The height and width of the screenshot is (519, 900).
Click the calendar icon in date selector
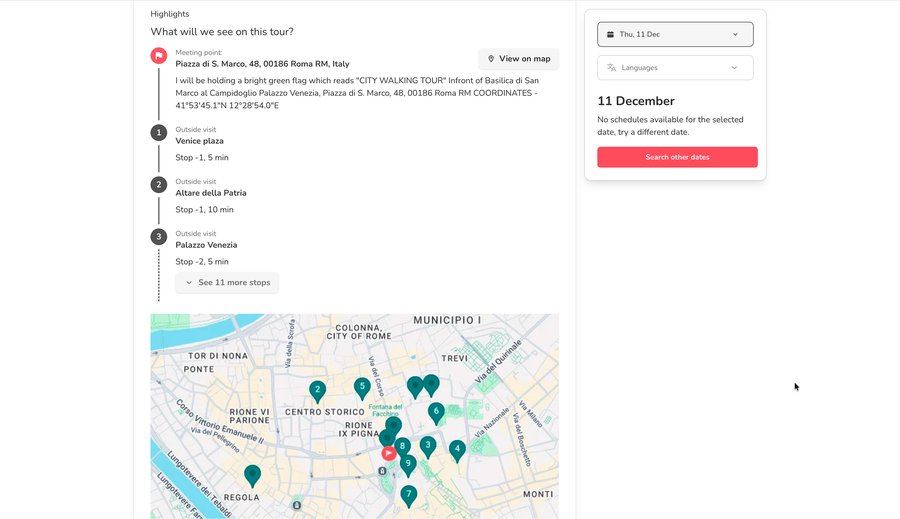[x=611, y=34]
